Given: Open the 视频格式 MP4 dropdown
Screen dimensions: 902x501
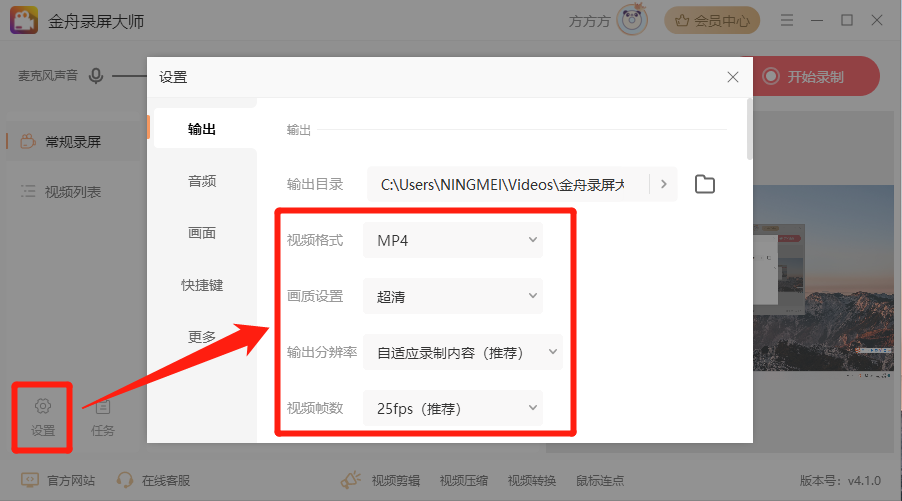Looking at the screenshot, I should 453,240.
